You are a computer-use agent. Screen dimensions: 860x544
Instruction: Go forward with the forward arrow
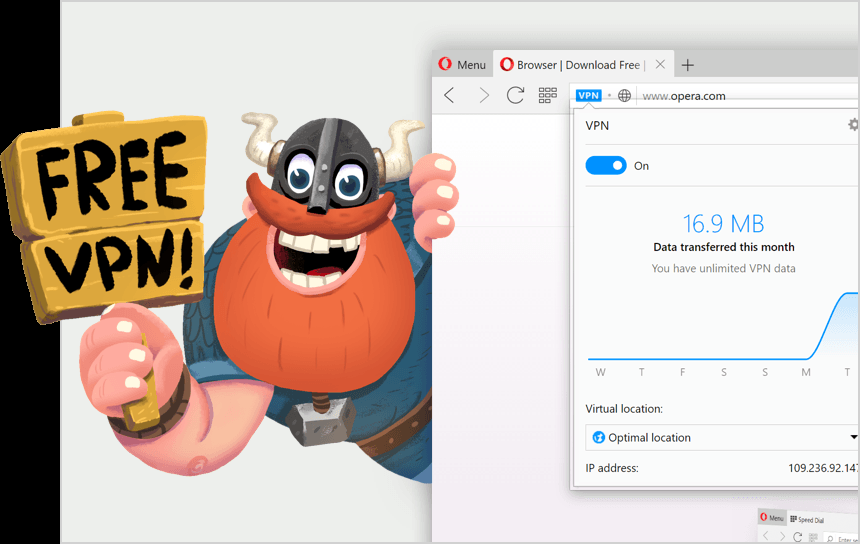pos(484,95)
